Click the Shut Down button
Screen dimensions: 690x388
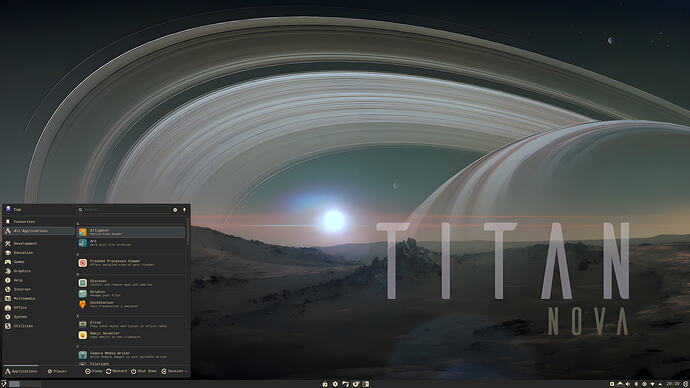tap(144, 371)
